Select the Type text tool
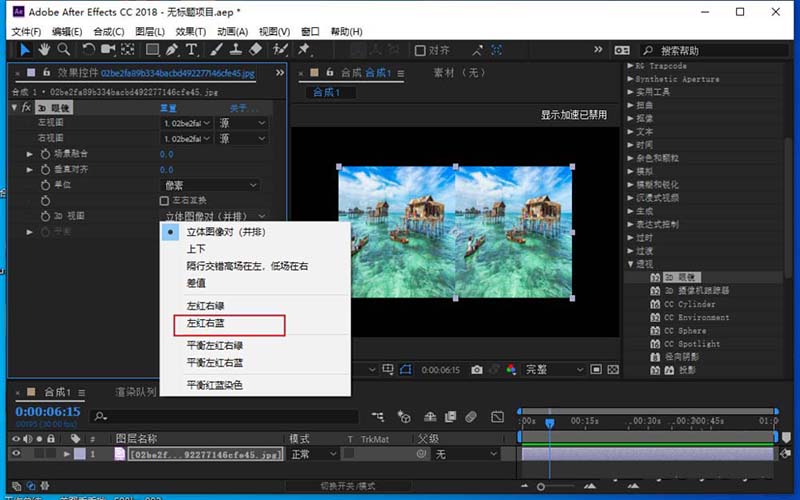Screen dimensions: 800x500 pos(191,49)
